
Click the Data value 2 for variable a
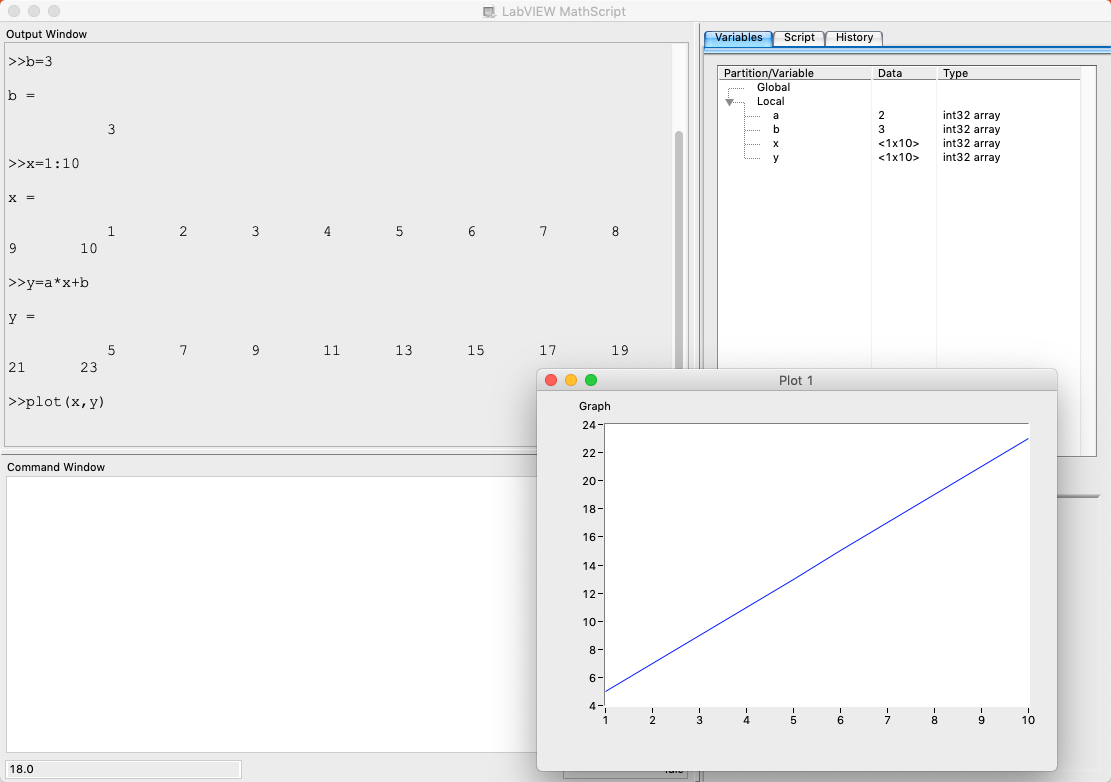[x=881, y=115]
